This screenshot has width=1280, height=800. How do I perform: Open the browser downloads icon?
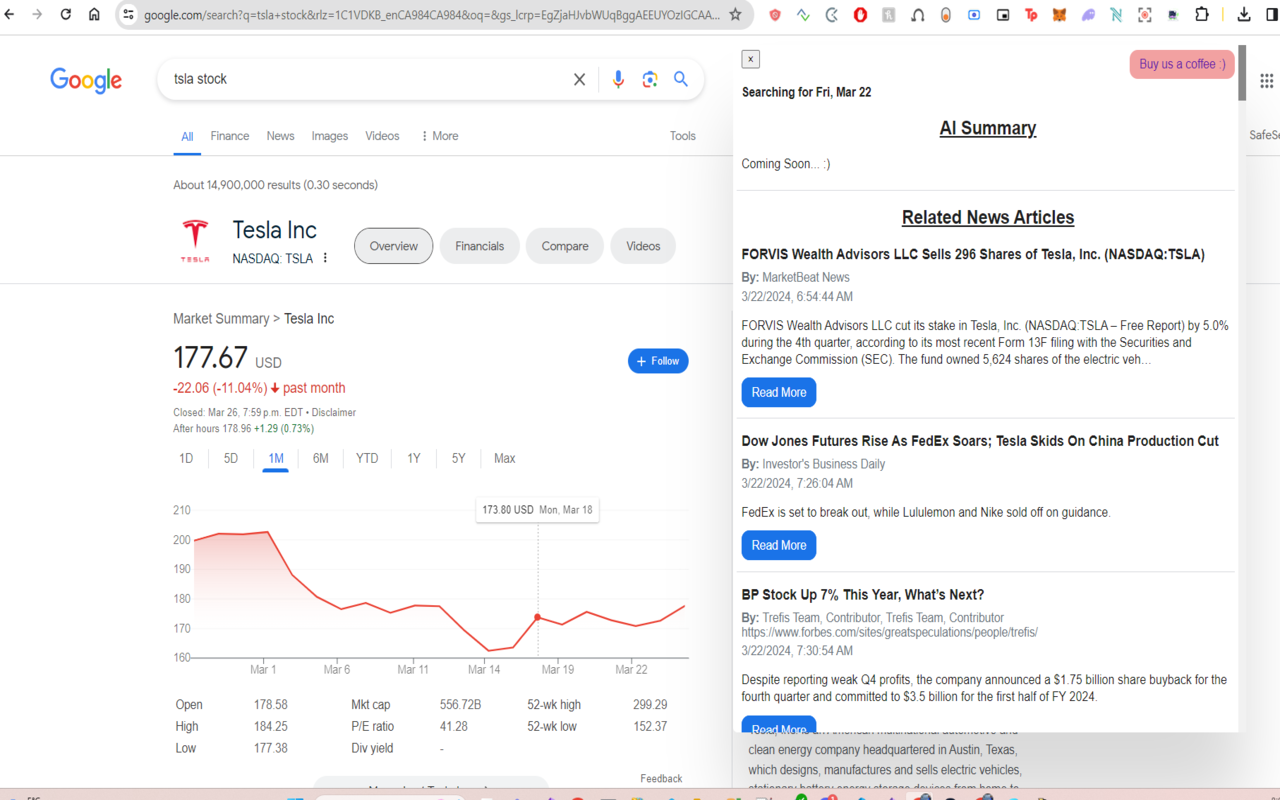[1243, 15]
